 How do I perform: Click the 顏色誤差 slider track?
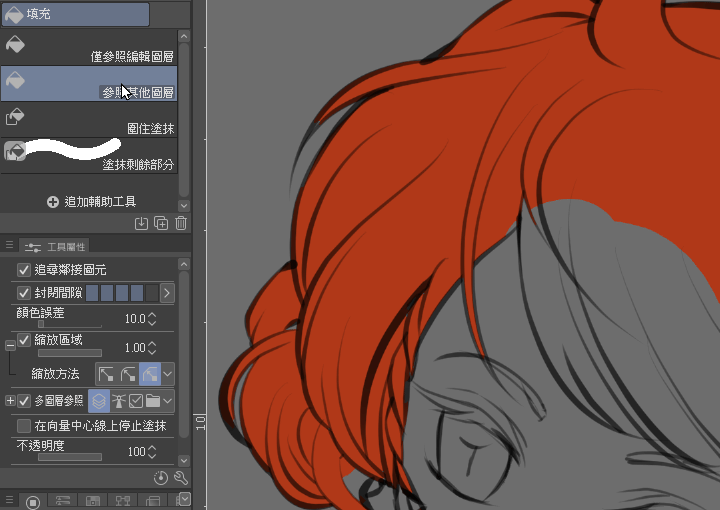click(x=70, y=325)
